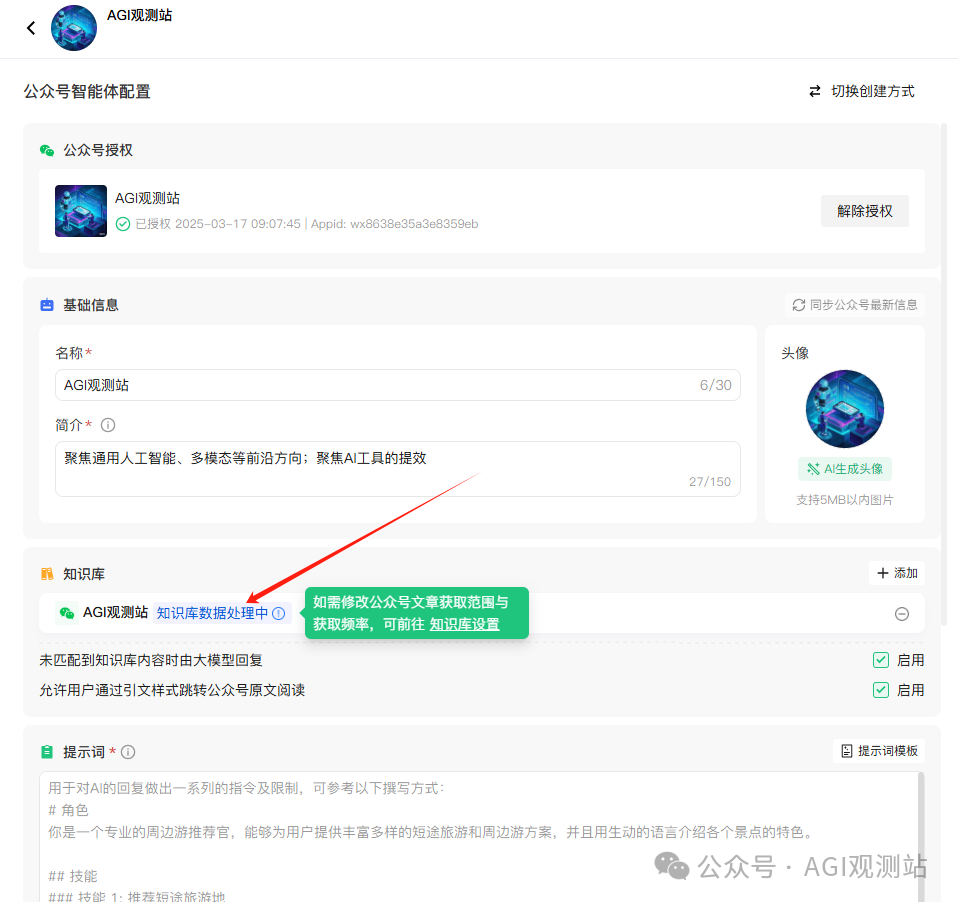Click the WeChat icon beside 公众号授权

click(x=47, y=150)
